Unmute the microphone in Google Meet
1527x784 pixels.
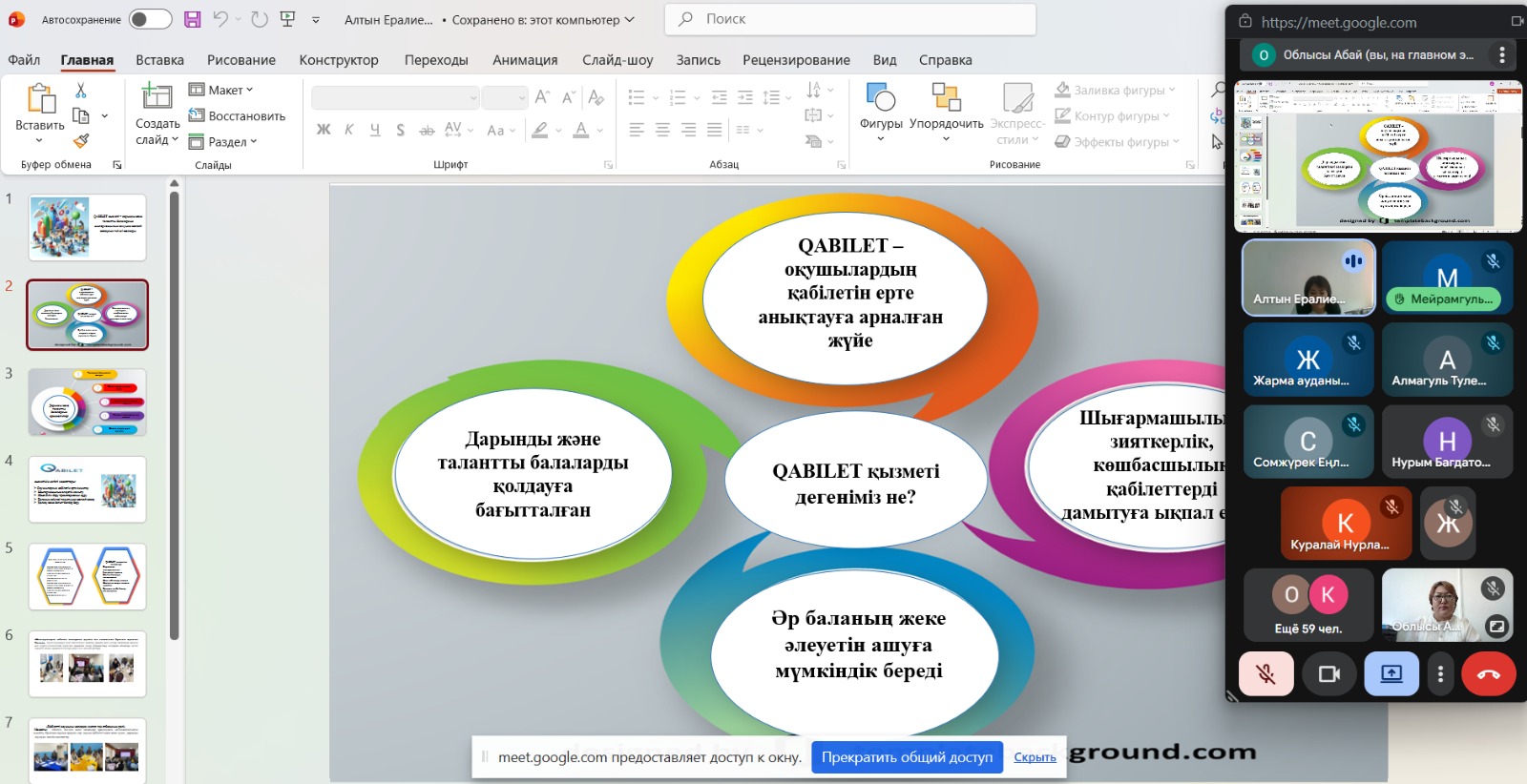[x=1266, y=674]
